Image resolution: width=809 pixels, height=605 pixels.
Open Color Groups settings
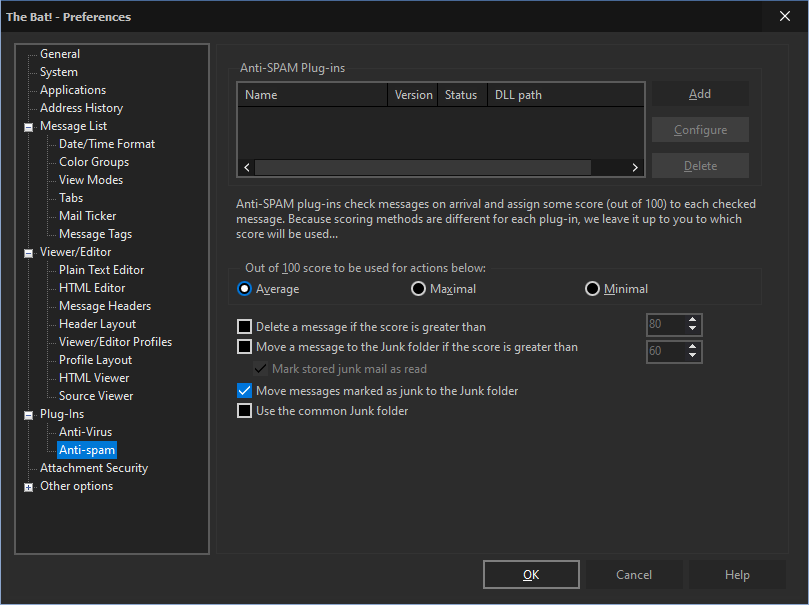pos(94,162)
